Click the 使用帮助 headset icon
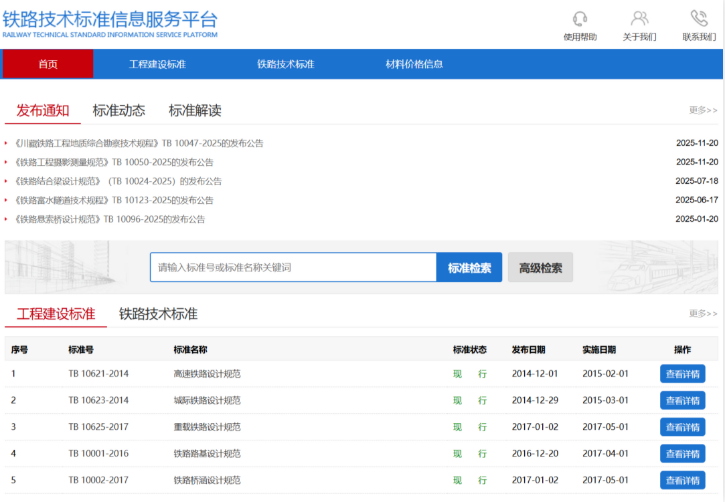 click(580, 19)
